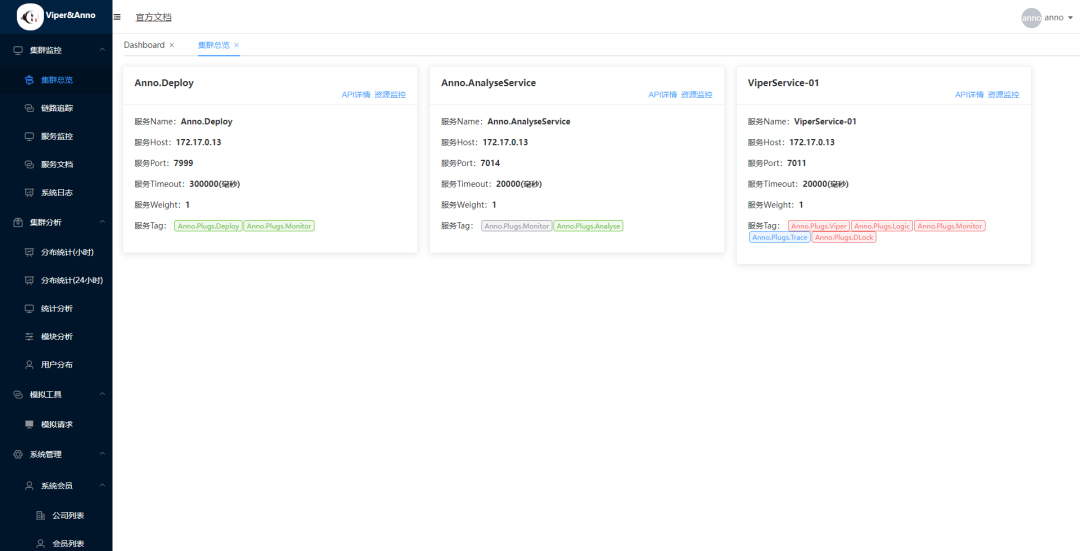The height and width of the screenshot is (551, 1080).
Task: Click the 统计分析 monitor icon
Action: click(x=29, y=309)
